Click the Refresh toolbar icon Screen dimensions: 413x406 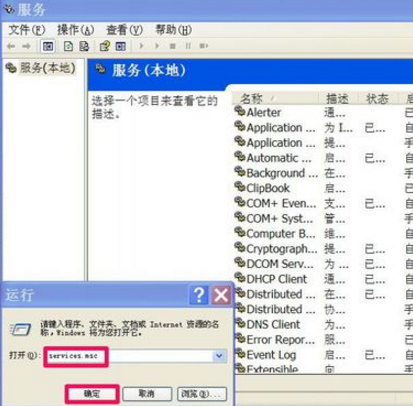tap(68, 46)
